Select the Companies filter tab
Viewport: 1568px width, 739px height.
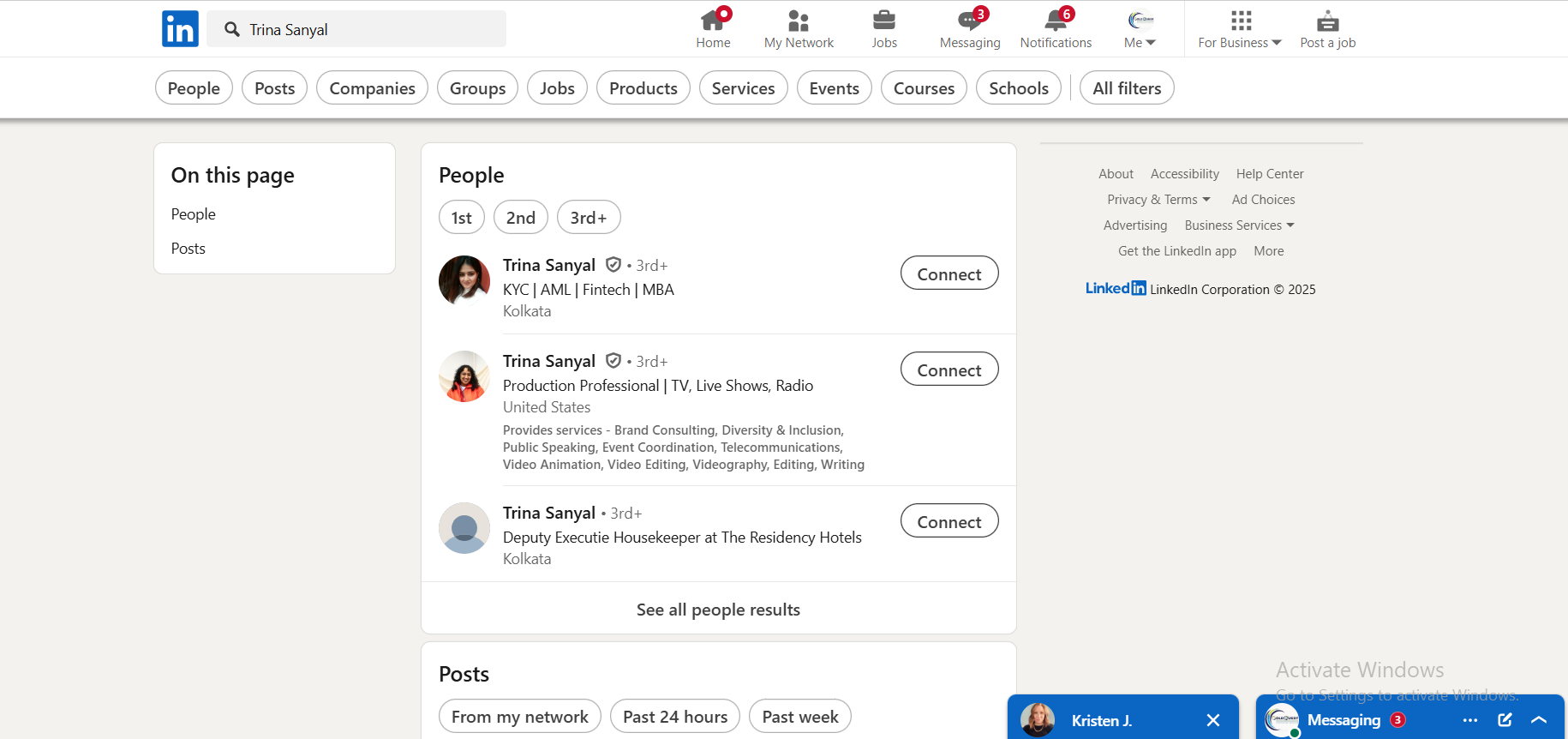[x=372, y=88]
